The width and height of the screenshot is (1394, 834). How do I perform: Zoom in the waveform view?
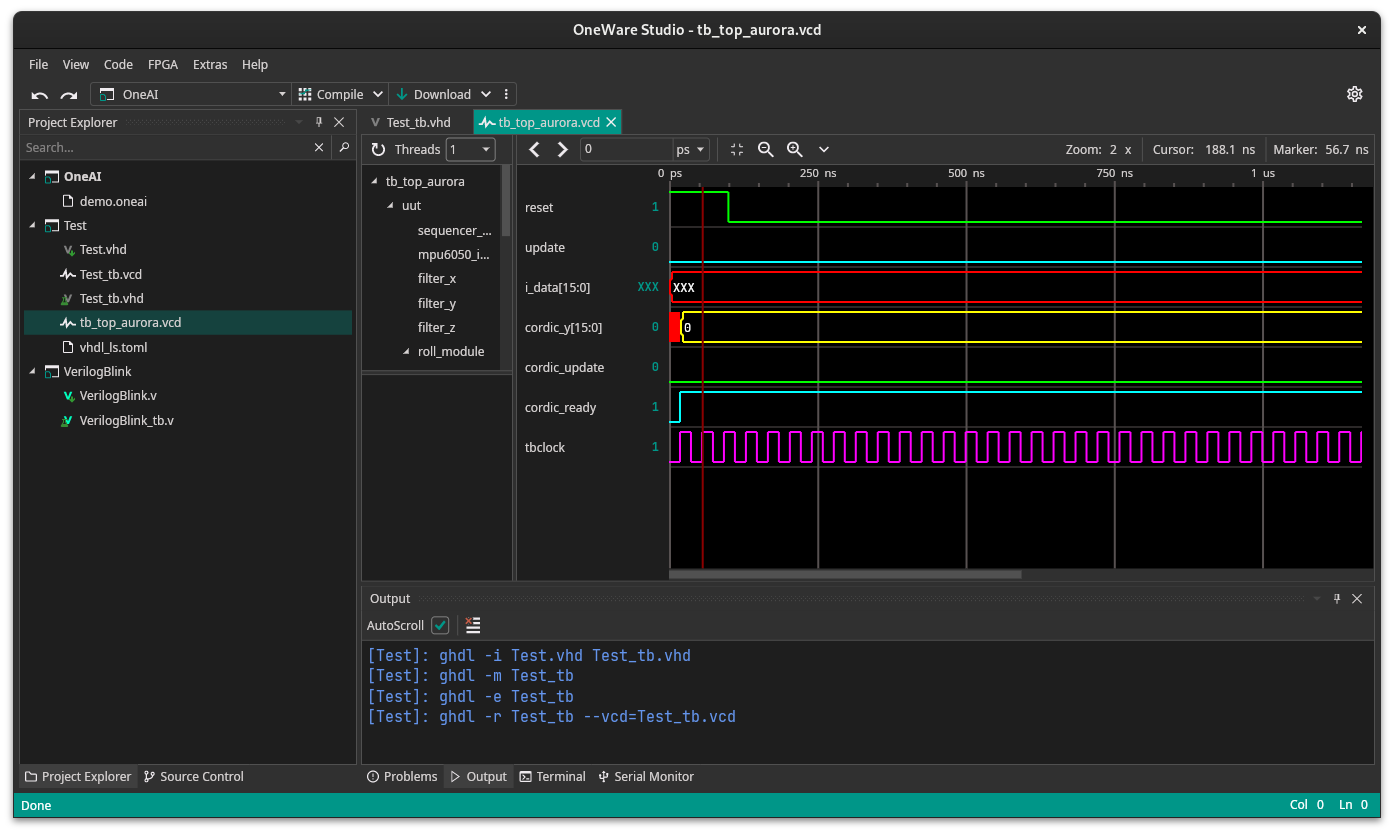pos(795,149)
